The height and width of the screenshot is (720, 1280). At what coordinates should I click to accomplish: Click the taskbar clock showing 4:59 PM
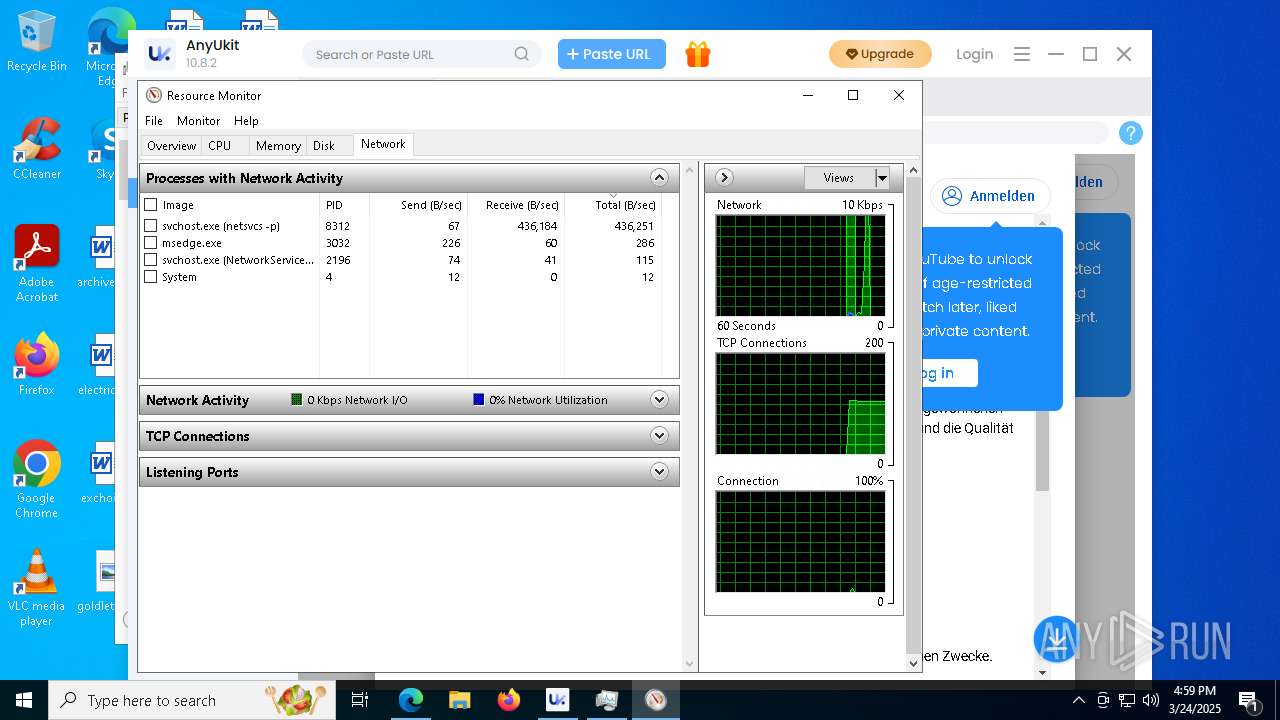click(1195, 700)
